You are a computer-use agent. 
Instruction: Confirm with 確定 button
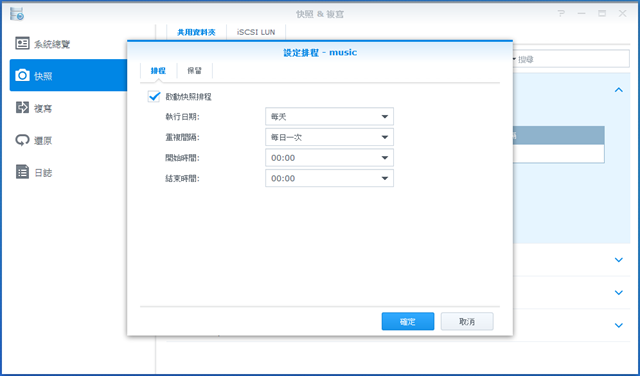pos(408,321)
